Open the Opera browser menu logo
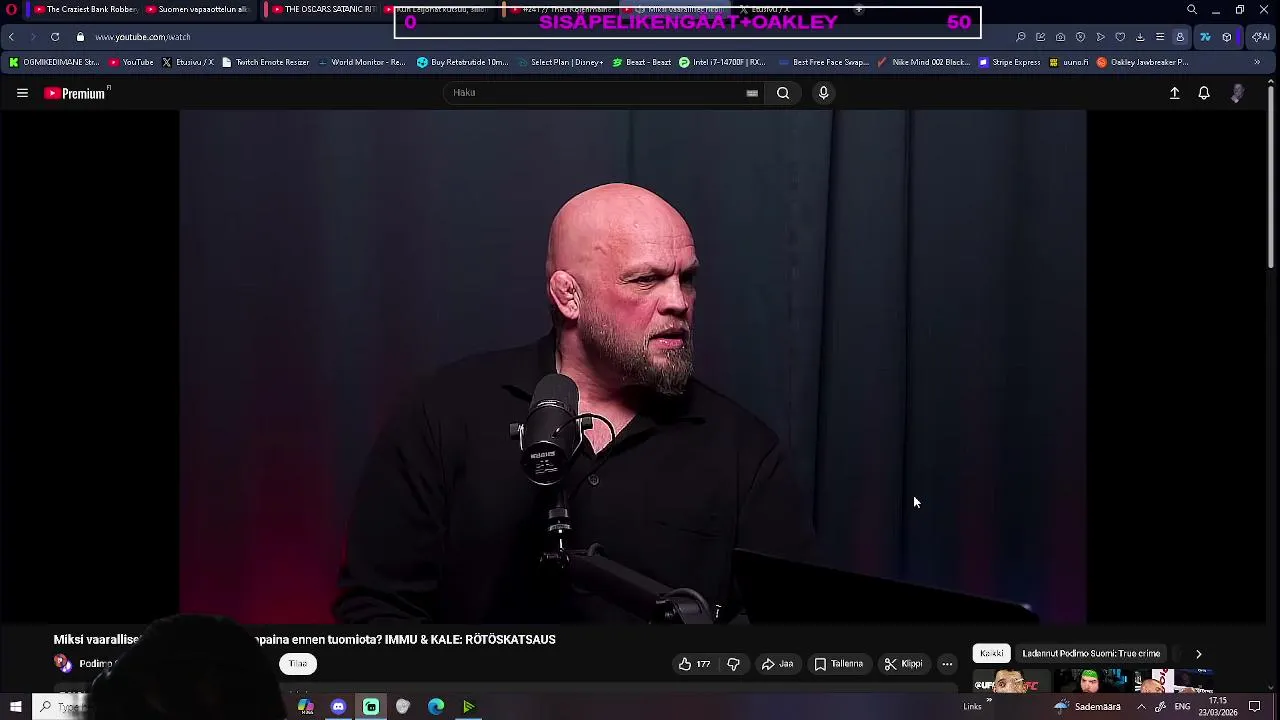The height and width of the screenshot is (720, 1280). point(11,10)
